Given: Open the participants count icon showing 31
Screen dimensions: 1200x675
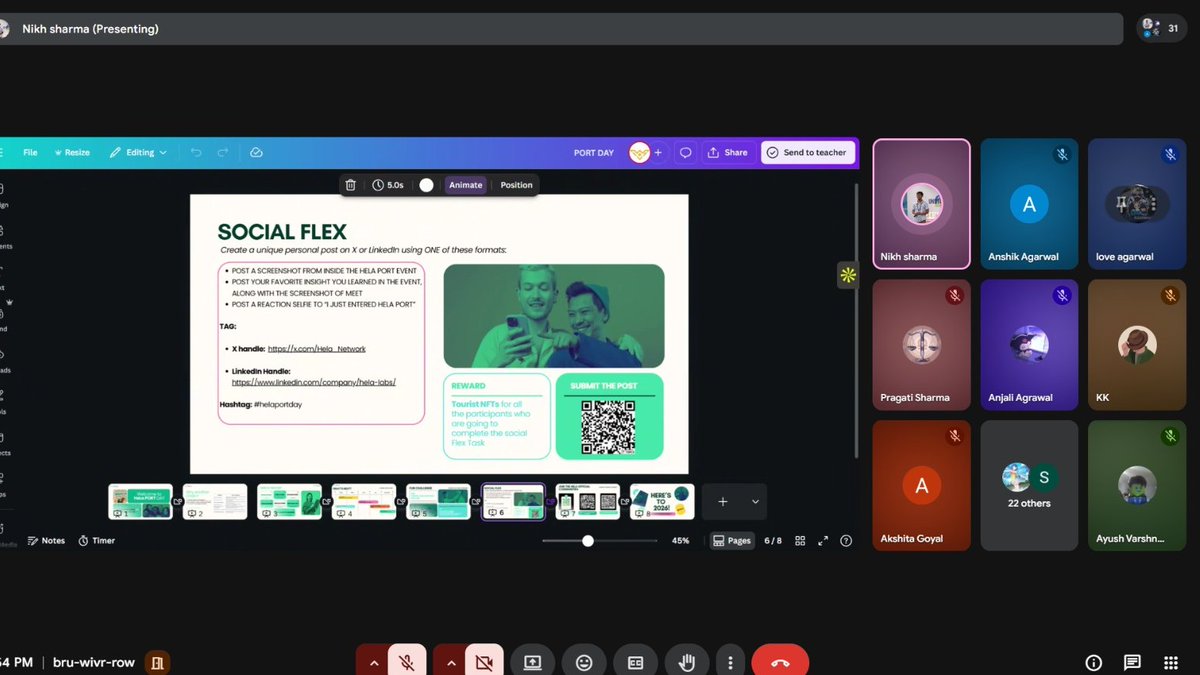Looking at the screenshot, I should (1162, 28).
